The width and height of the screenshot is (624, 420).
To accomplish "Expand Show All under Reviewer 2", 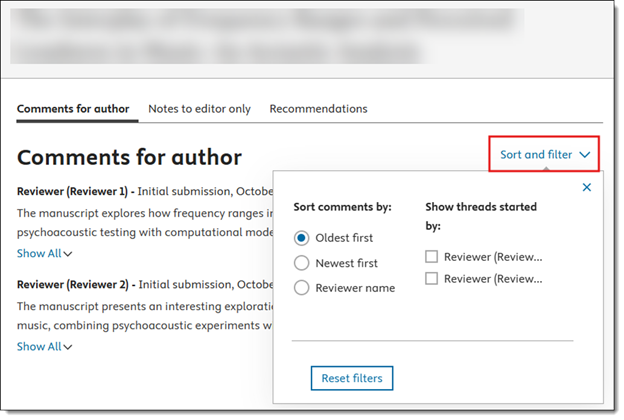I will click(x=44, y=347).
